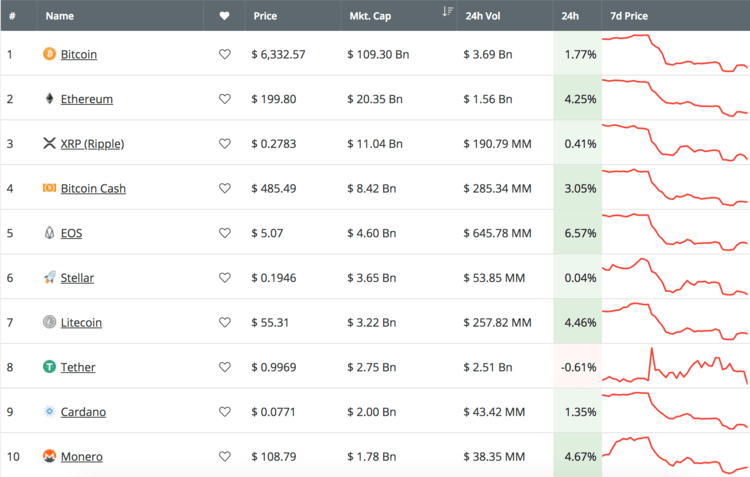Click the Bitcoin coin logo icon

point(49,54)
